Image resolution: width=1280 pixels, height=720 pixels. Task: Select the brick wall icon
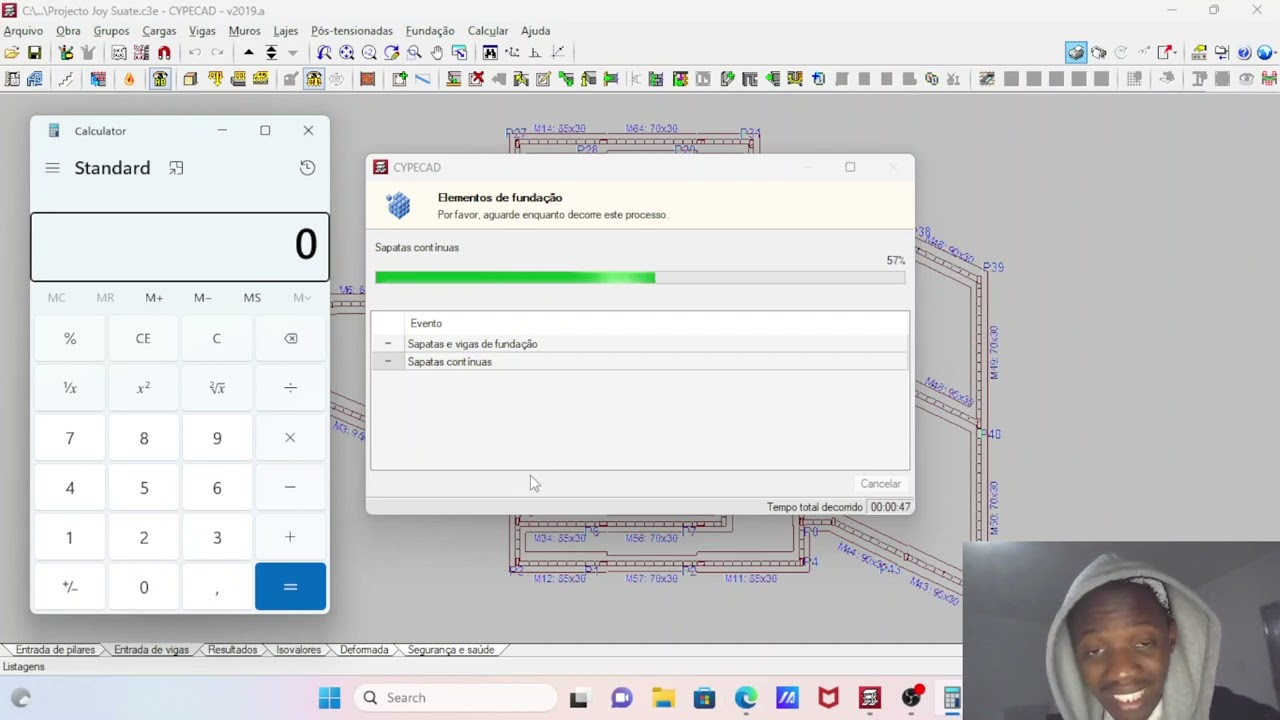[367, 79]
